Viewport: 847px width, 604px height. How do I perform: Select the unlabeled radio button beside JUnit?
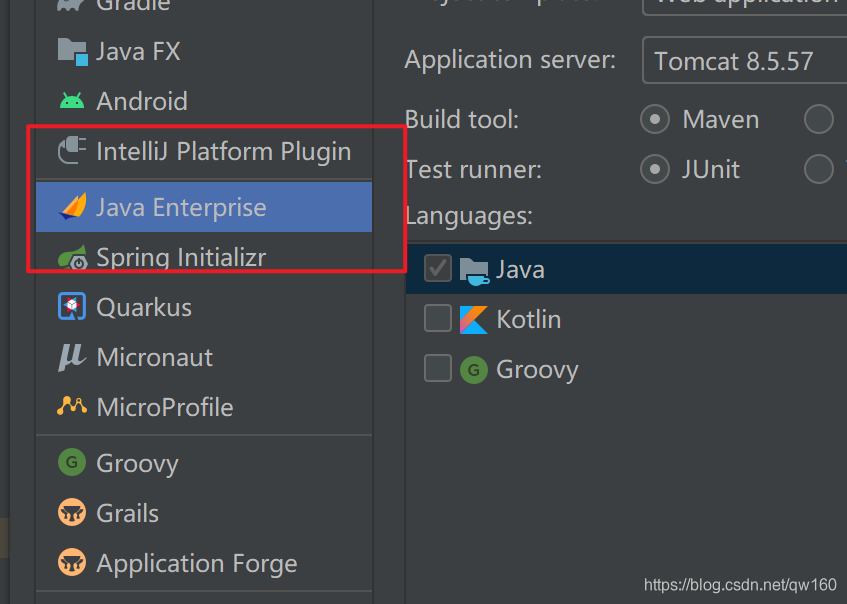(819, 169)
